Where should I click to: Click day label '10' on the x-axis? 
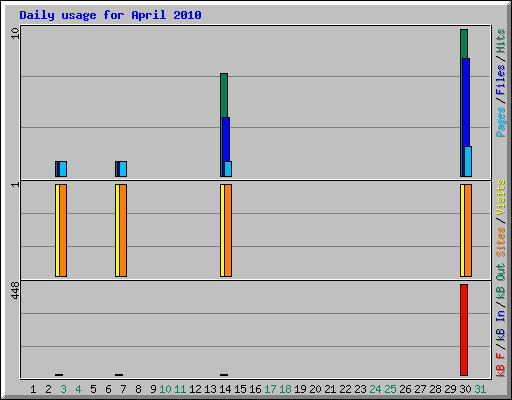(165, 389)
